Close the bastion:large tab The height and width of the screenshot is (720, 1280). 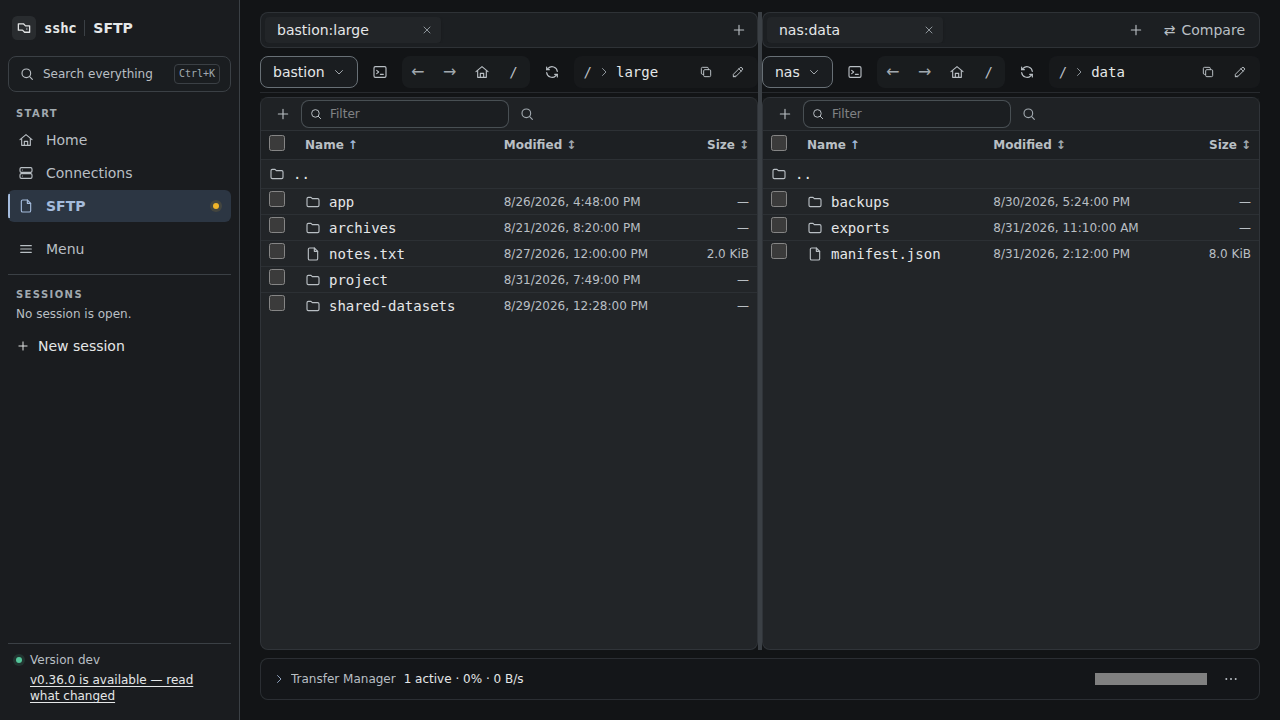[427, 30]
